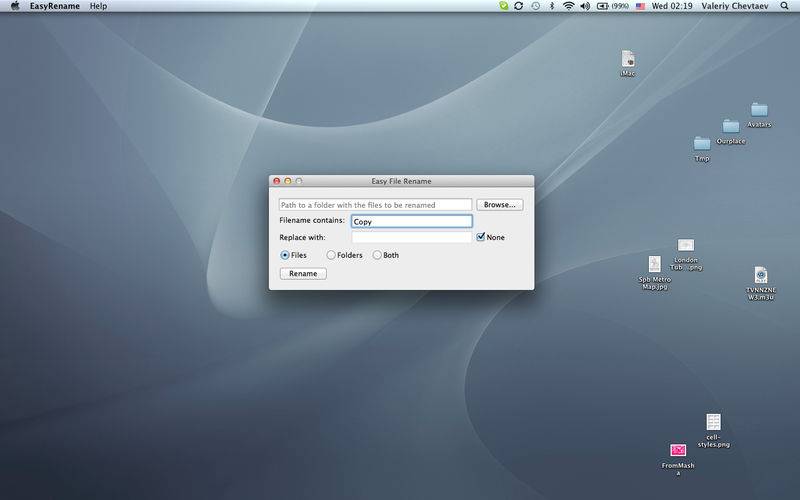
Task: Open the Wi-Fi status menu
Action: (x=568, y=6)
